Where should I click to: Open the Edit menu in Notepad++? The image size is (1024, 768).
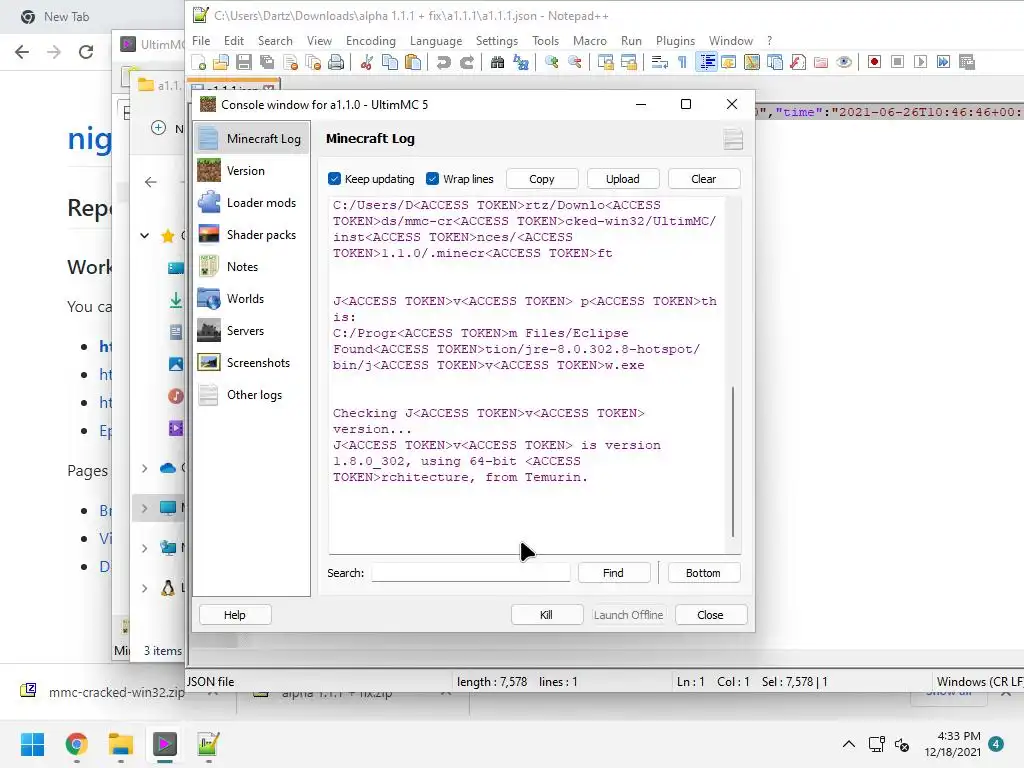(x=233, y=40)
